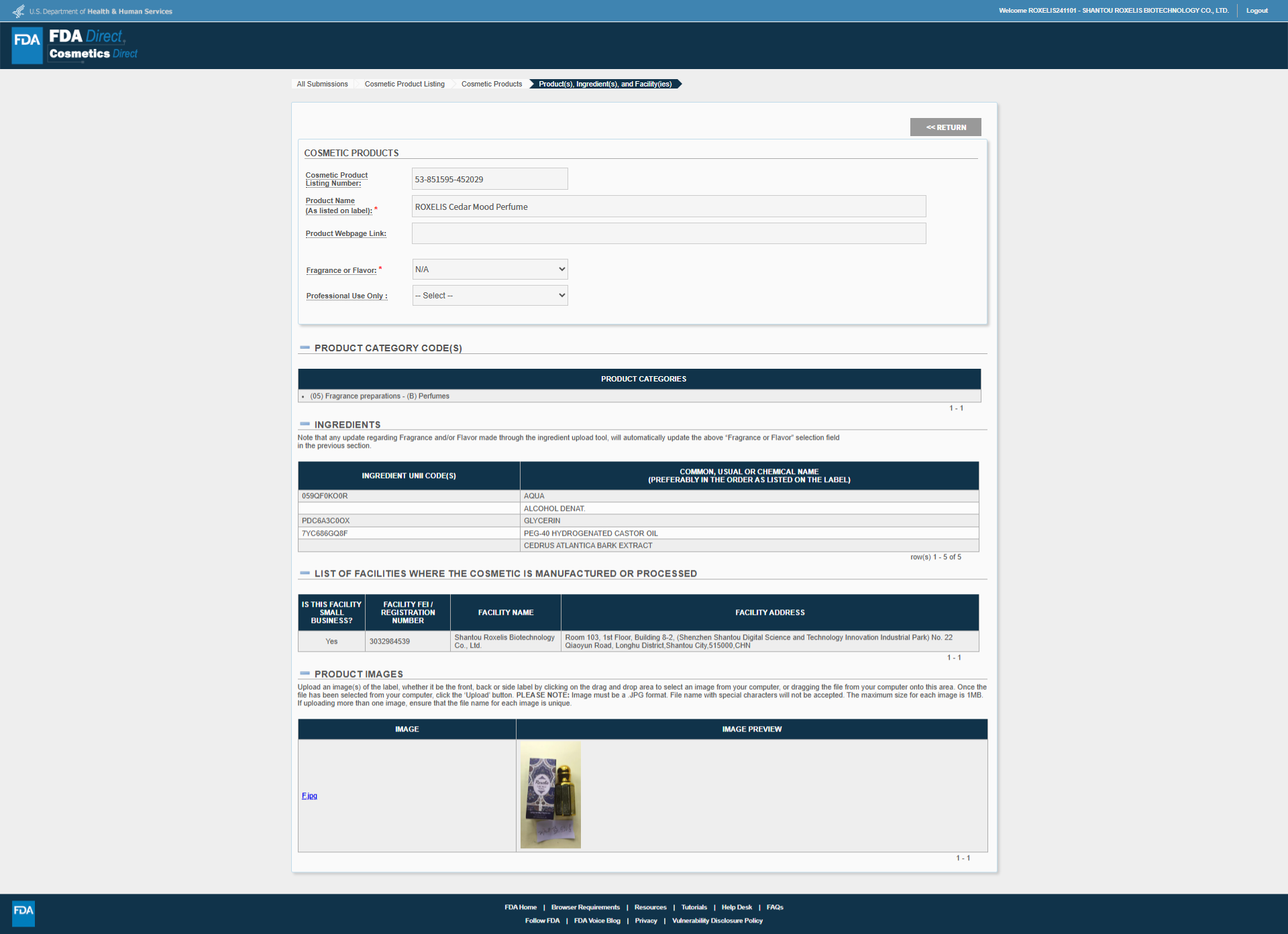Open Vulnerability Disclosure Policy footer link
1288x934 pixels.
[717, 921]
